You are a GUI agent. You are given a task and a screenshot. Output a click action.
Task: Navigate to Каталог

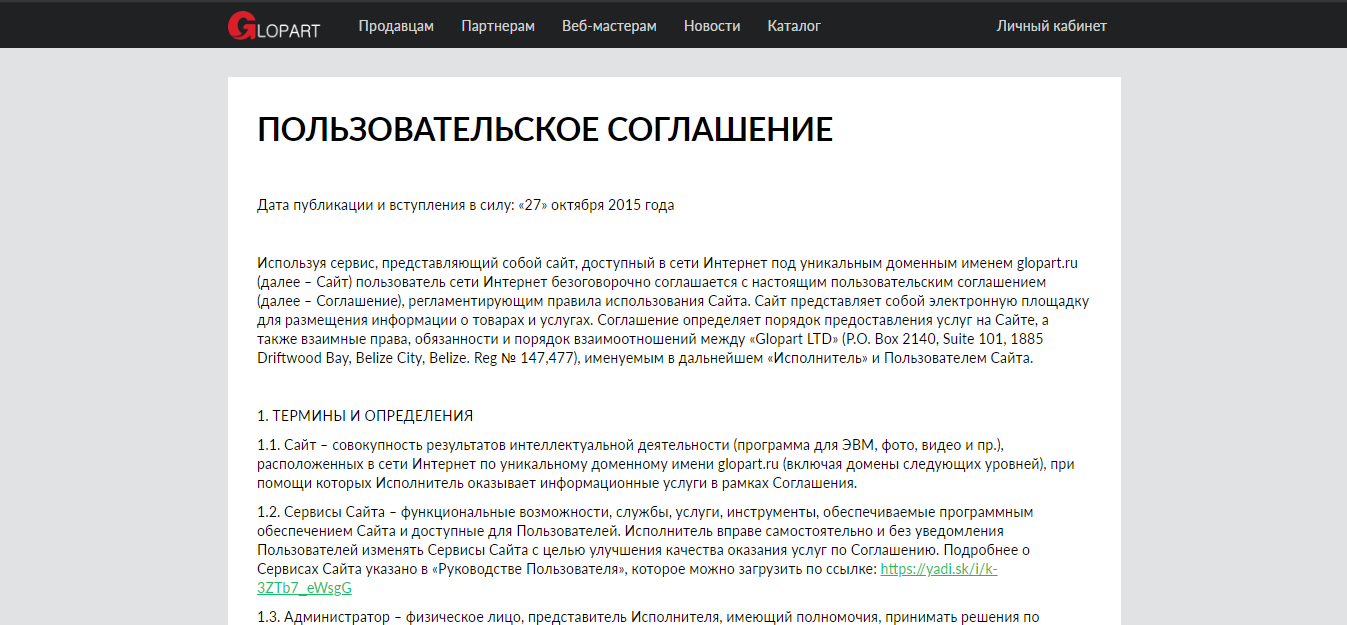point(794,26)
